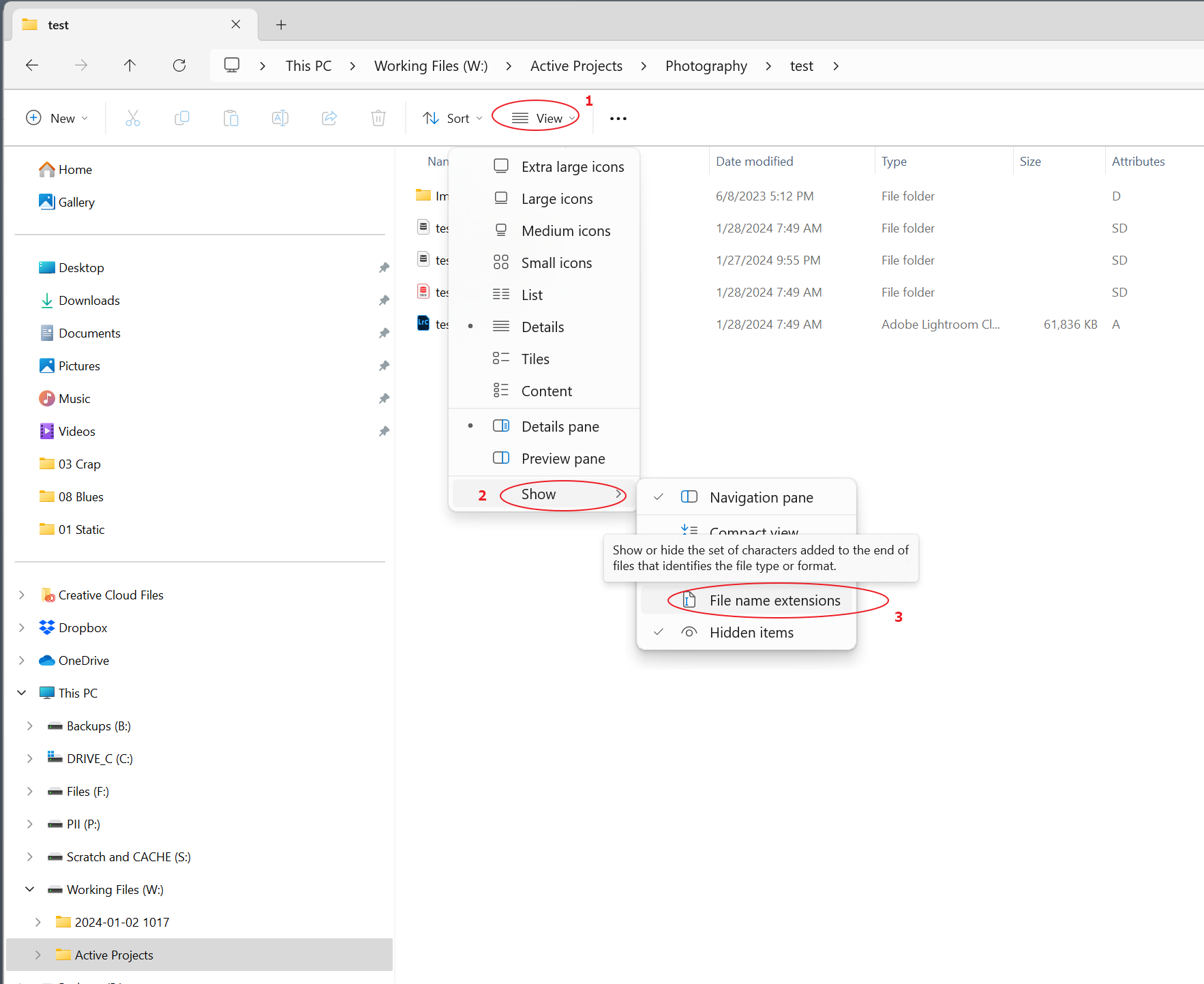Copy files with the Copy icon
Image resolution: width=1204 pixels, height=984 pixels.
[x=182, y=118]
